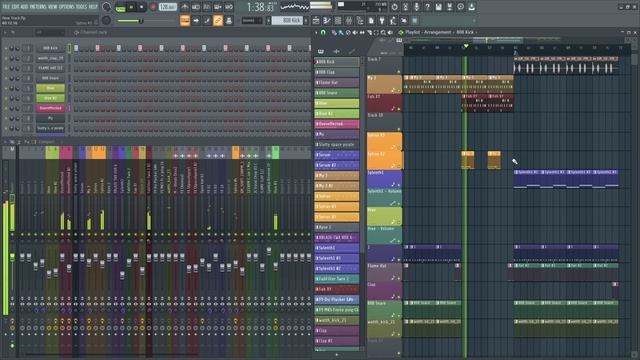This screenshot has width=640, height=360.
Task: Open the TOOLS menu
Action: coord(81,7)
